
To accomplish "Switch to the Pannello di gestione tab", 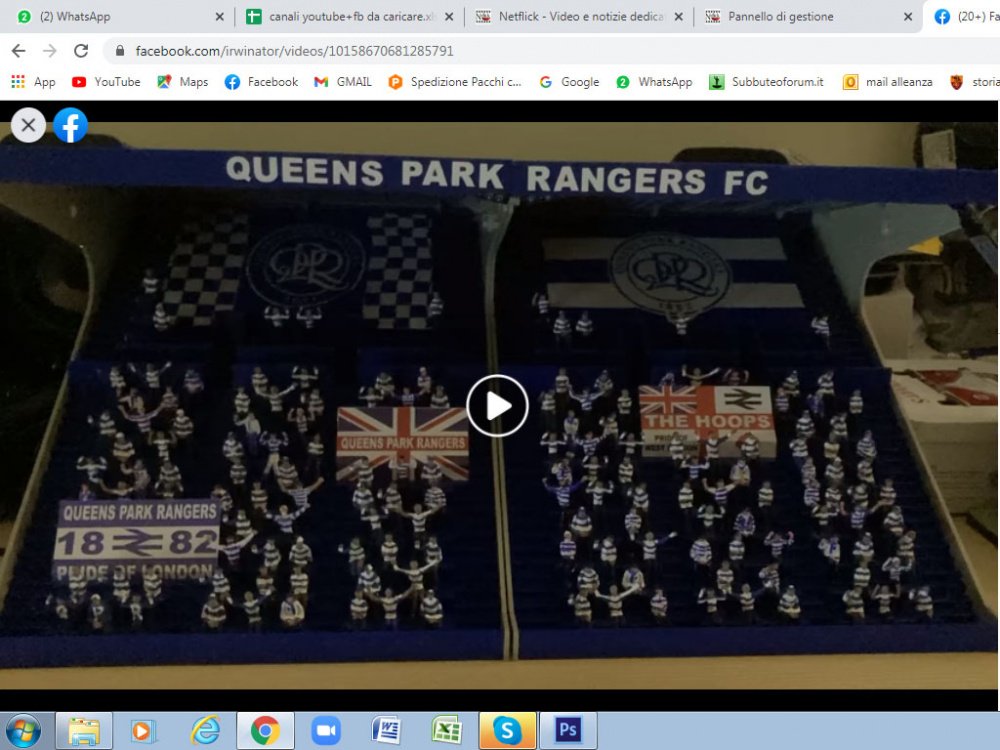I will tap(809, 17).
